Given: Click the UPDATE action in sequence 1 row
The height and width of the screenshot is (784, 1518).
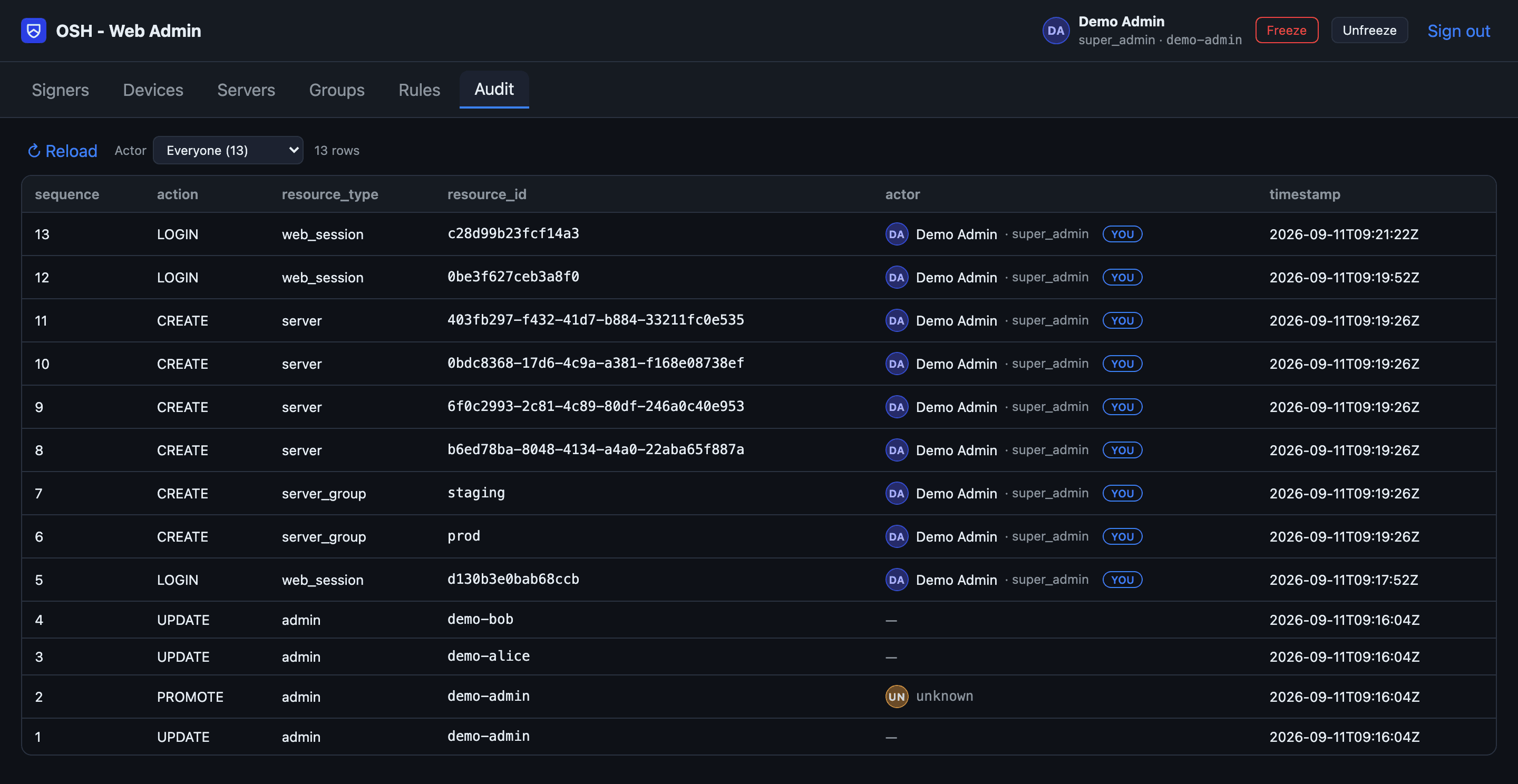Looking at the screenshot, I should [183, 737].
